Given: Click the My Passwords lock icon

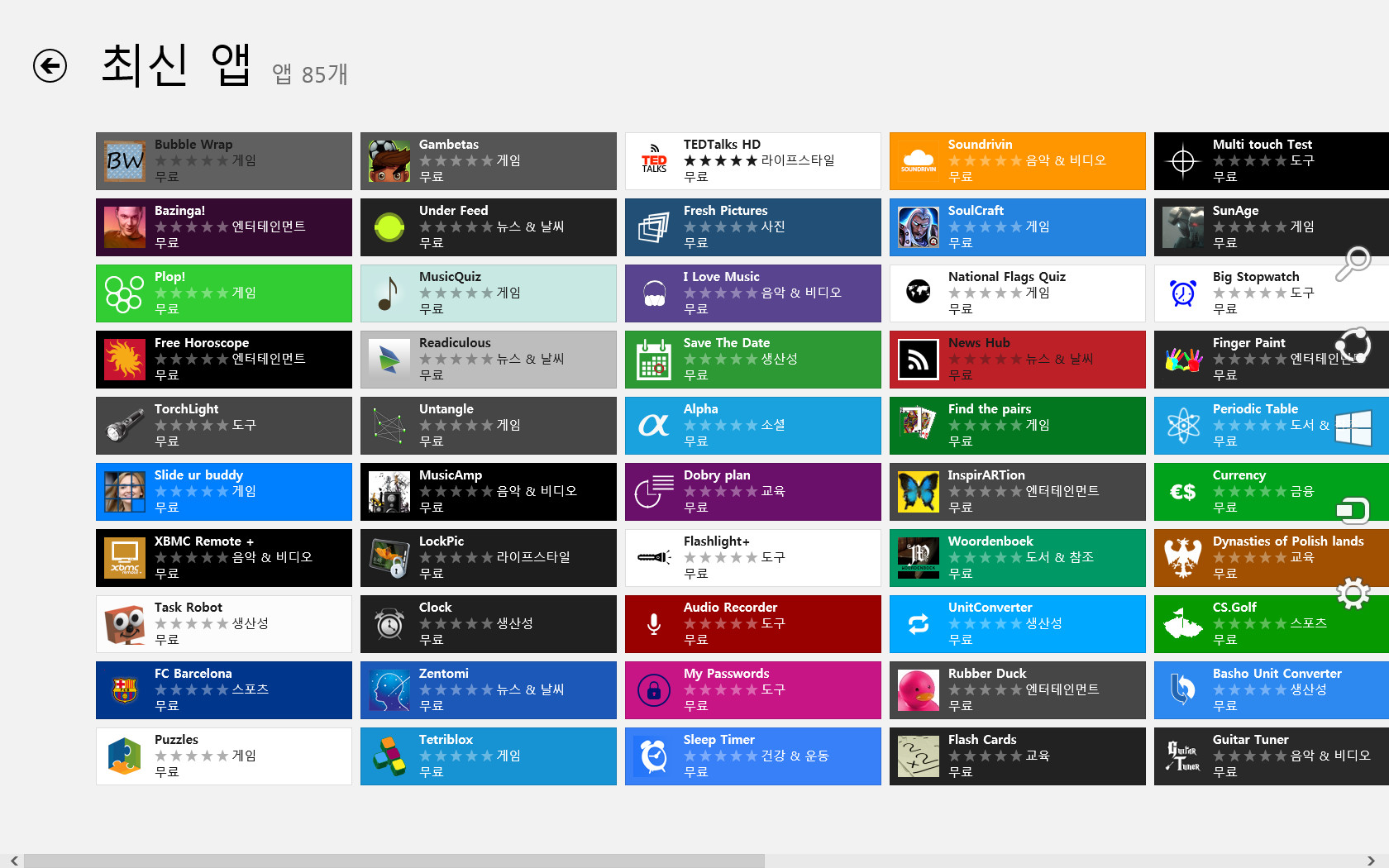Looking at the screenshot, I should point(654,690).
